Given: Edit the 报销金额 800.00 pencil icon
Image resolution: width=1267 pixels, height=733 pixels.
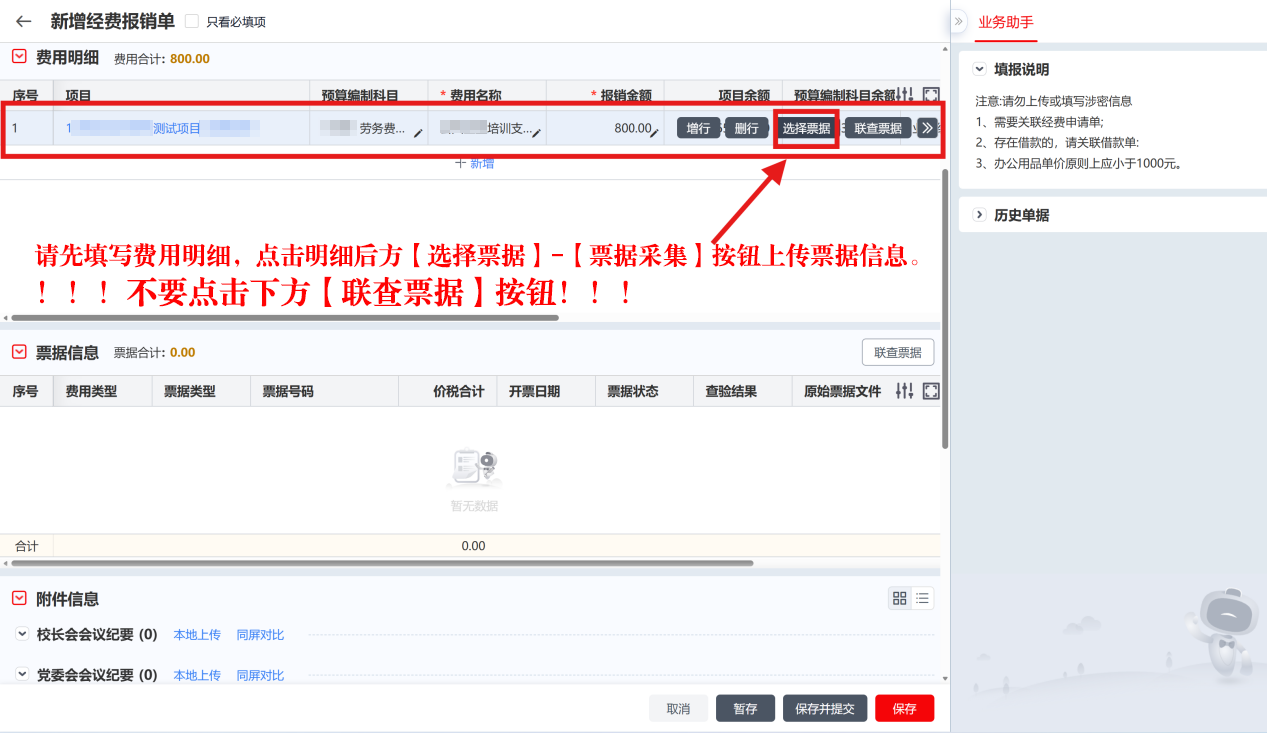Looking at the screenshot, I should pyautogui.click(x=654, y=132).
